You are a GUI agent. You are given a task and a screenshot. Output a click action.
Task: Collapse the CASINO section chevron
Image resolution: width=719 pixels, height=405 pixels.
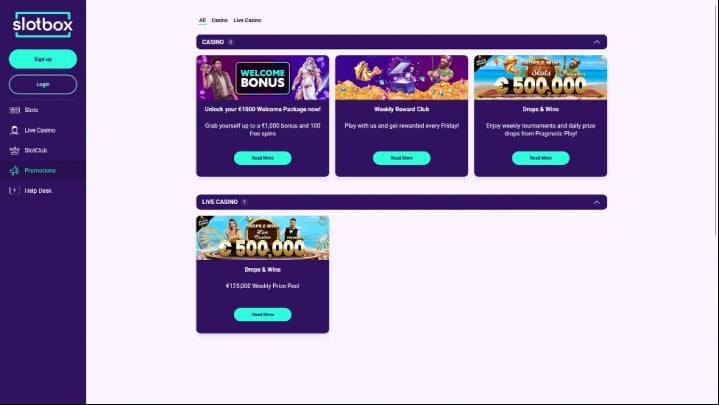click(597, 42)
